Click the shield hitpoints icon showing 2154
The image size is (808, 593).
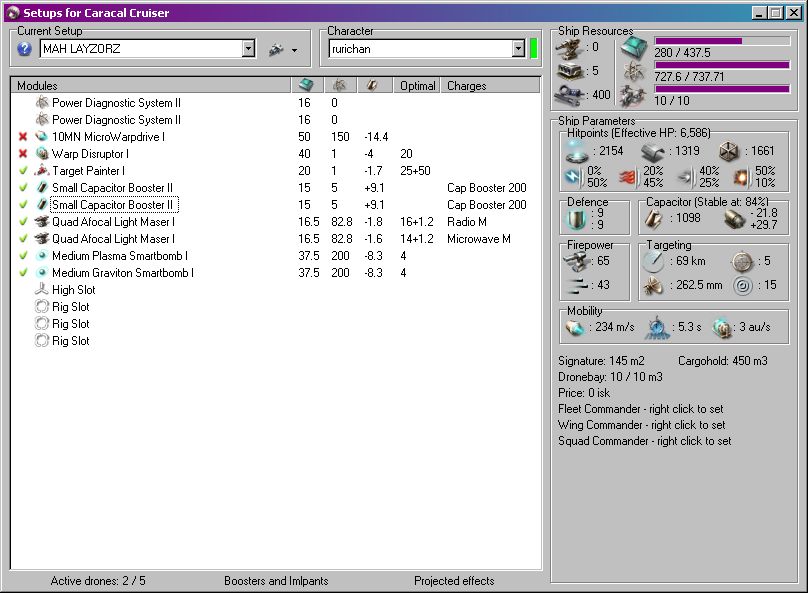pyautogui.click(x=577, y=151)
